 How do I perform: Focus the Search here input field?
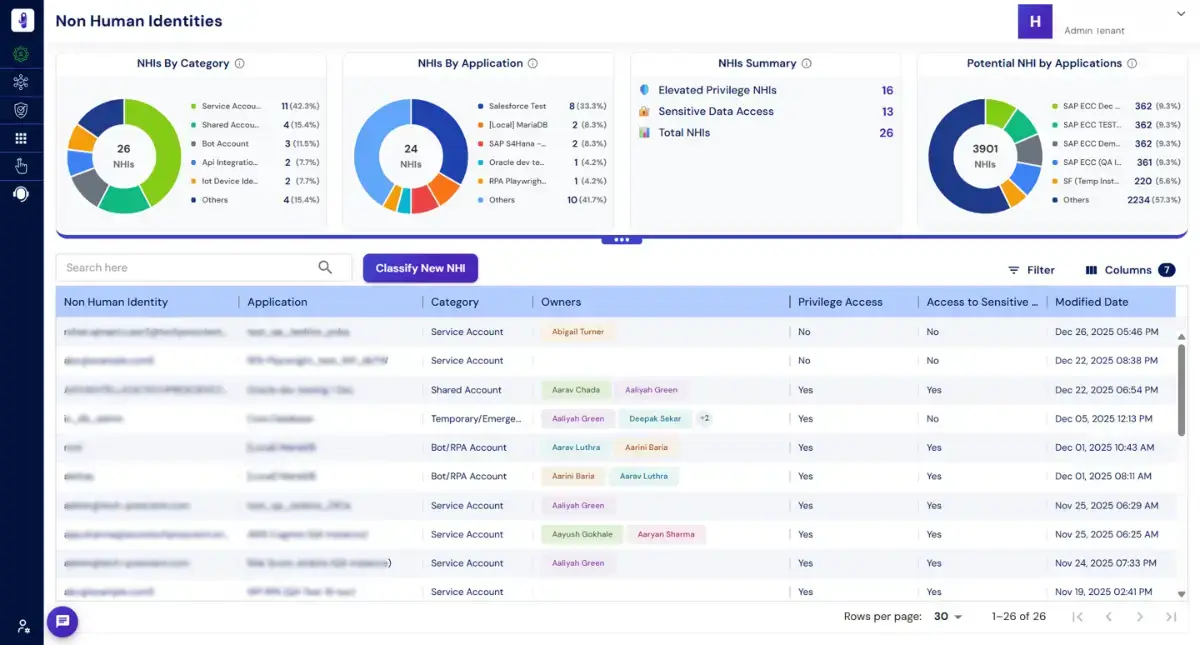point(187,267)
